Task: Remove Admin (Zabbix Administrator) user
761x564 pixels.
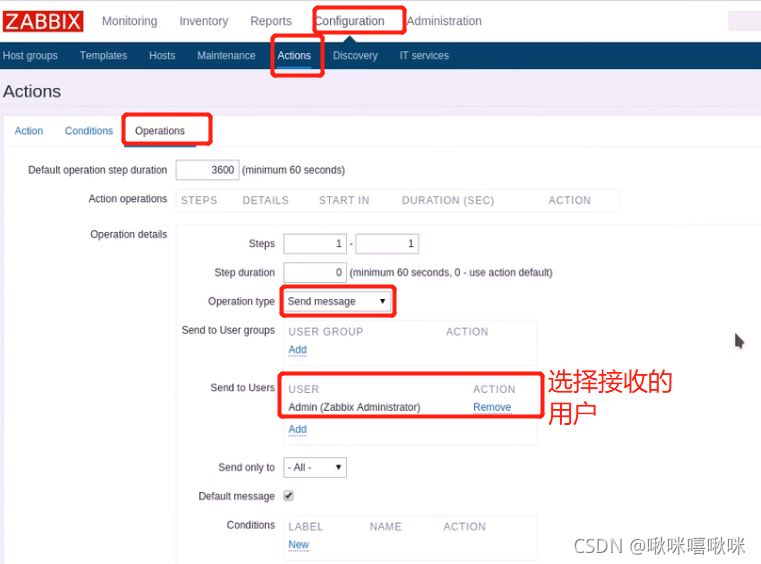Action: coord(492,407)
